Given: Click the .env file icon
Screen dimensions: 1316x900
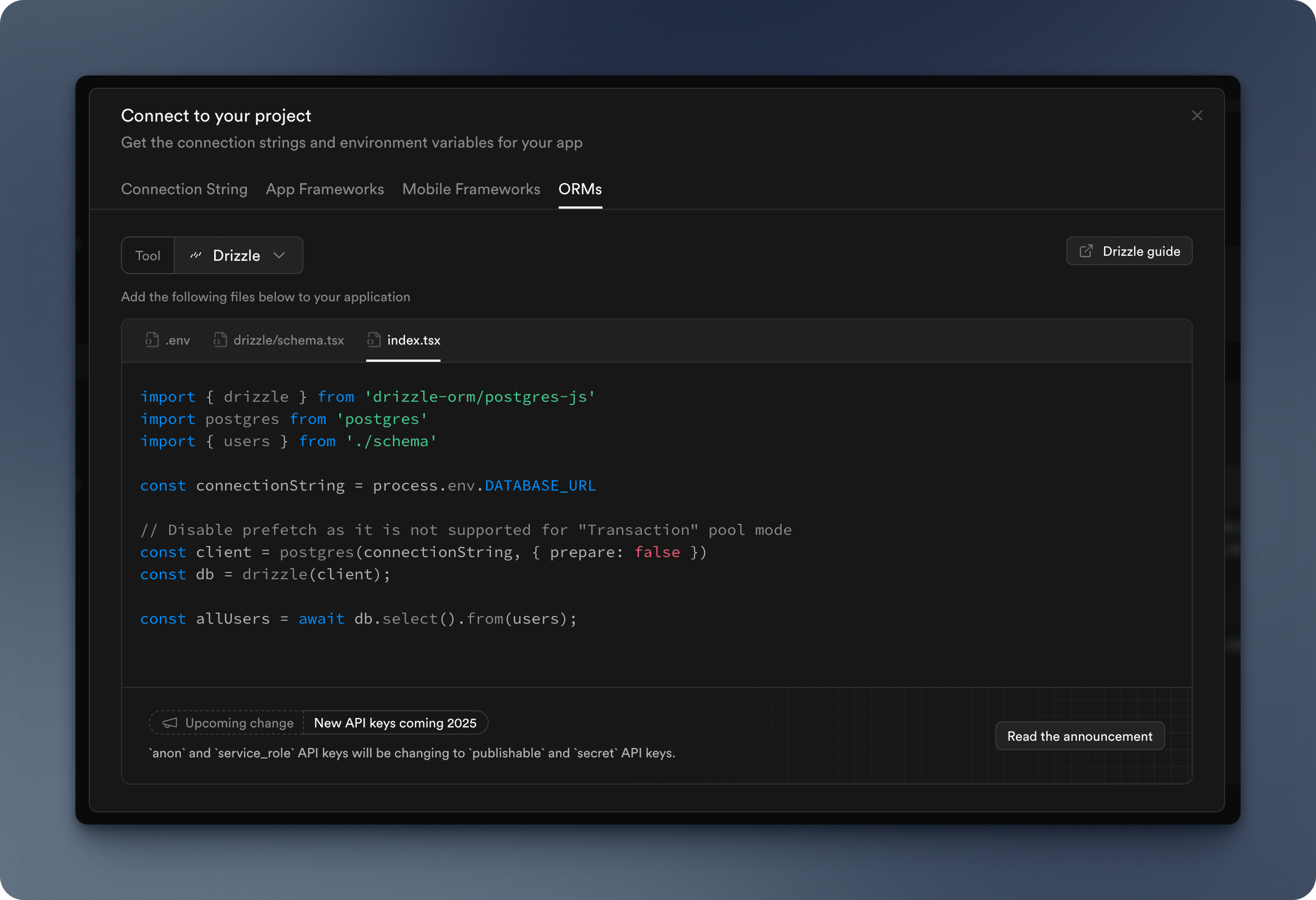Looking at the screenshot, I should [x=152, y=340].
